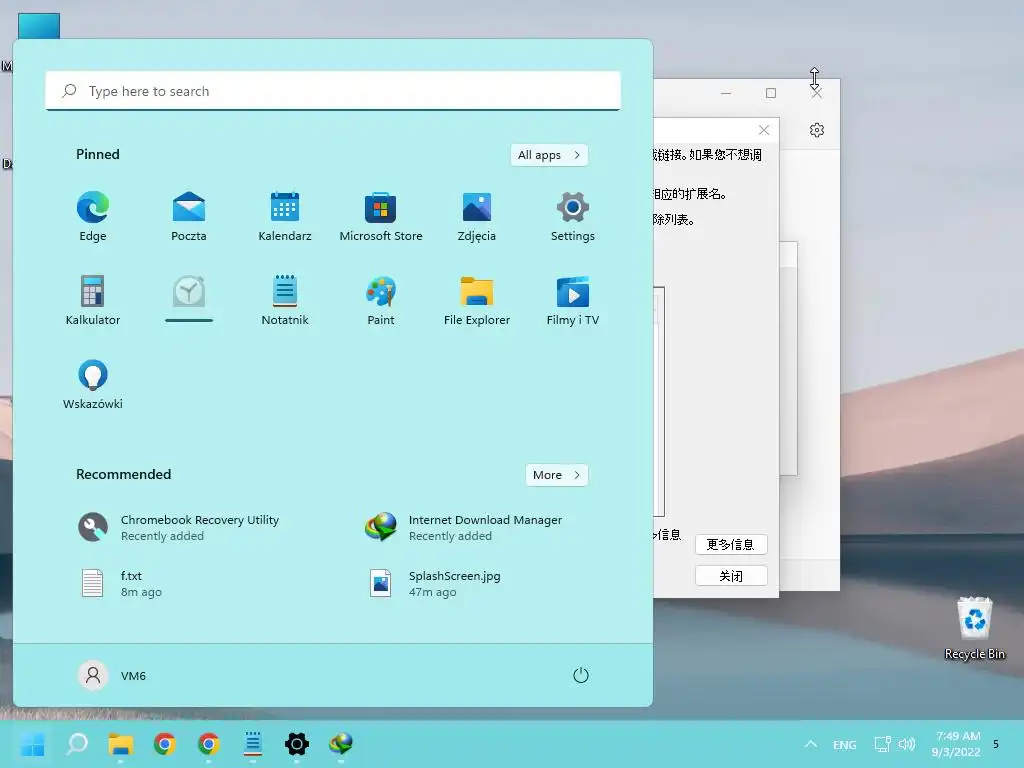Launch the Kalkulator app

coord(93,300)
